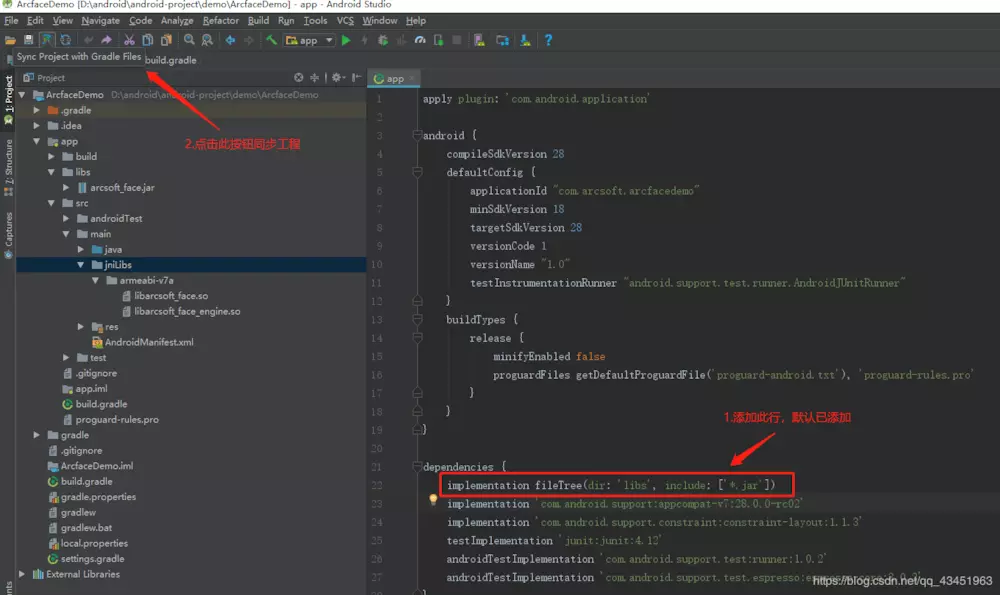Click the Forward navigation arrow

click(x=249, y=40)
